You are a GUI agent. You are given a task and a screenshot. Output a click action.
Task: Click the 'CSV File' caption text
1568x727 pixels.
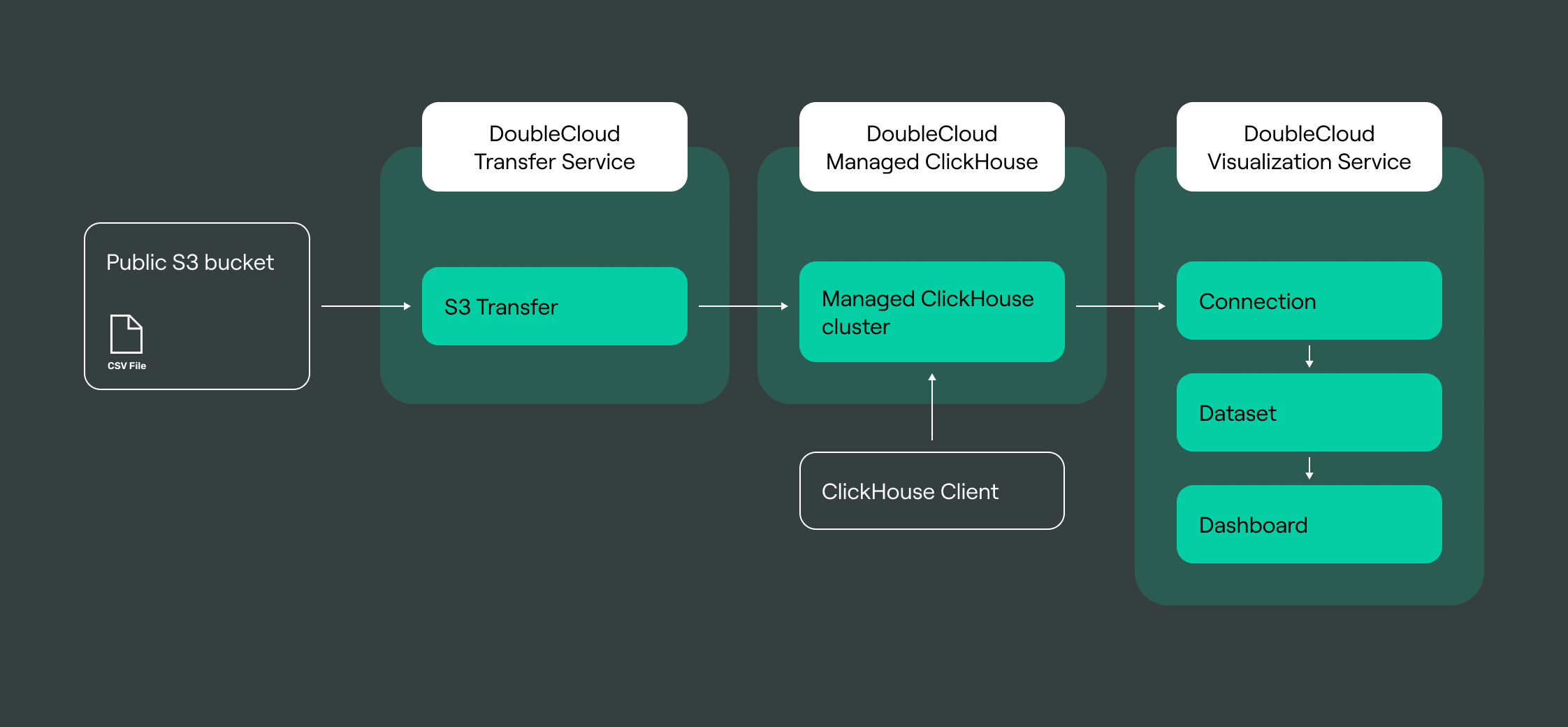[x=126, y=366]
